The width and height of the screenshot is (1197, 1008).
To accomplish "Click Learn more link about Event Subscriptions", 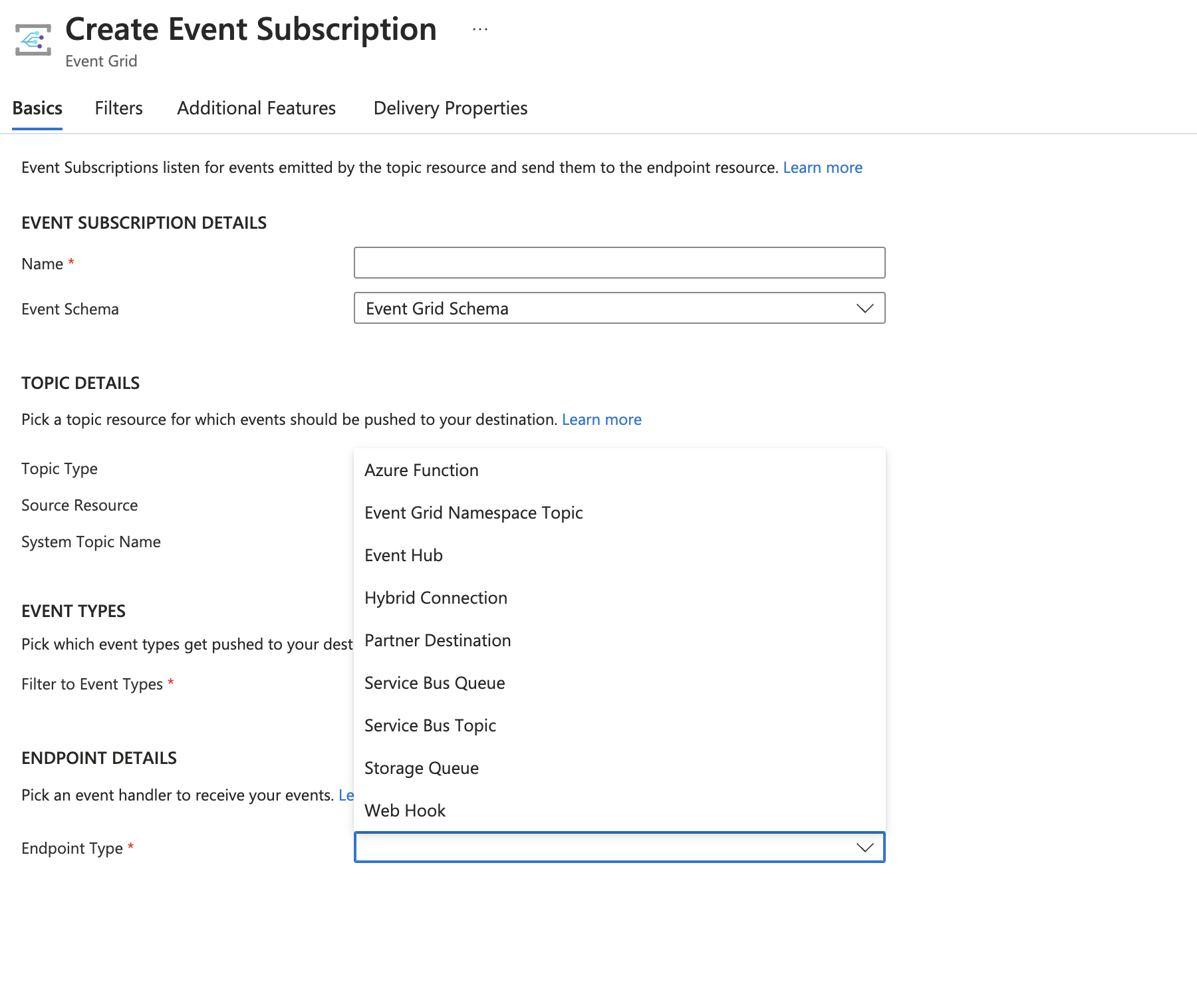I will click(823, 168).
